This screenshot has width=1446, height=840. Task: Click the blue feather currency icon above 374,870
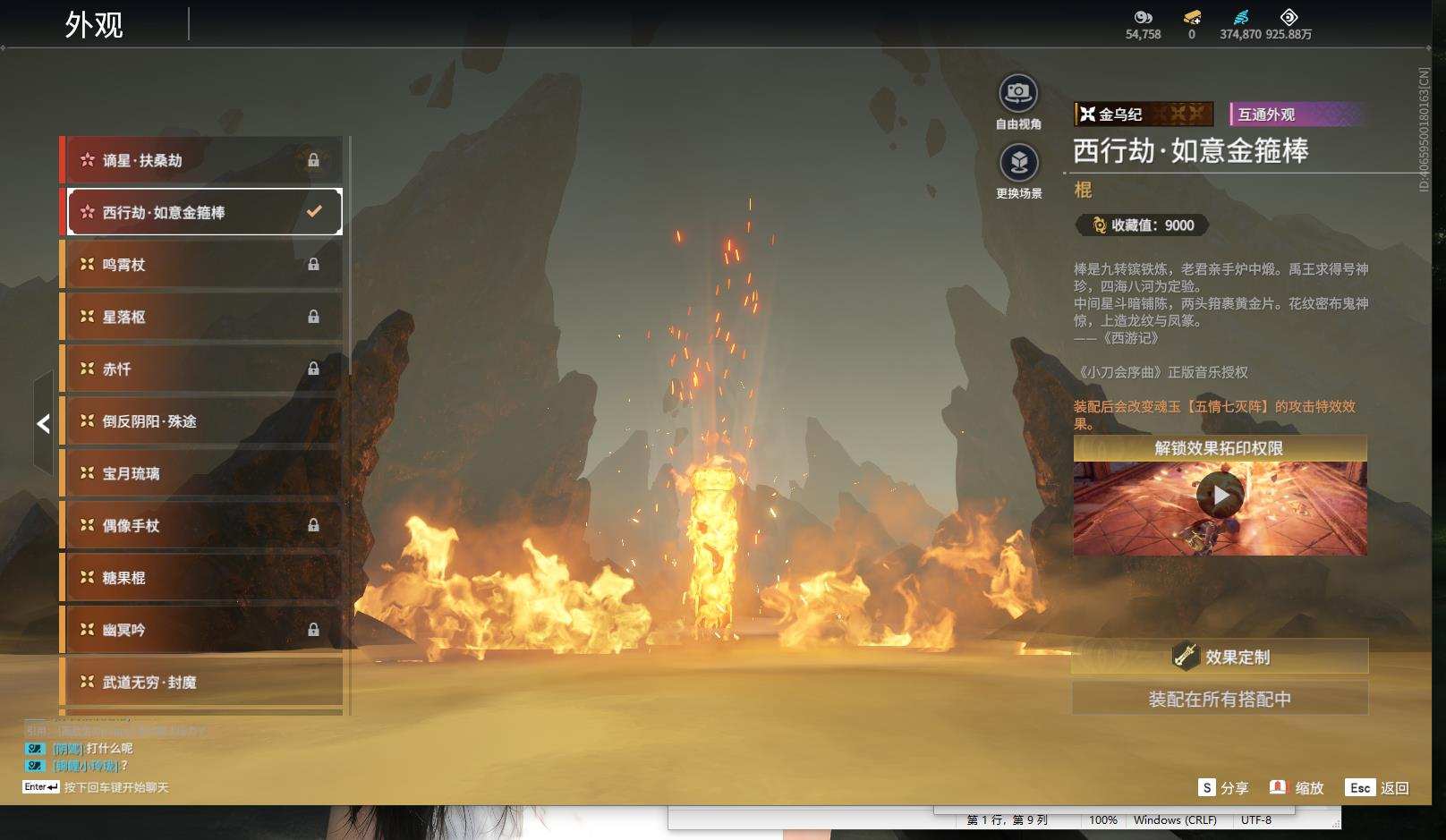click(x=1240, y=17)
